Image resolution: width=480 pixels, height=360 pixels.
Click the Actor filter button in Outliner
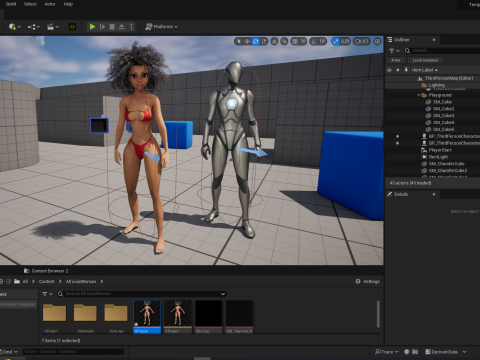pos(396,60)
